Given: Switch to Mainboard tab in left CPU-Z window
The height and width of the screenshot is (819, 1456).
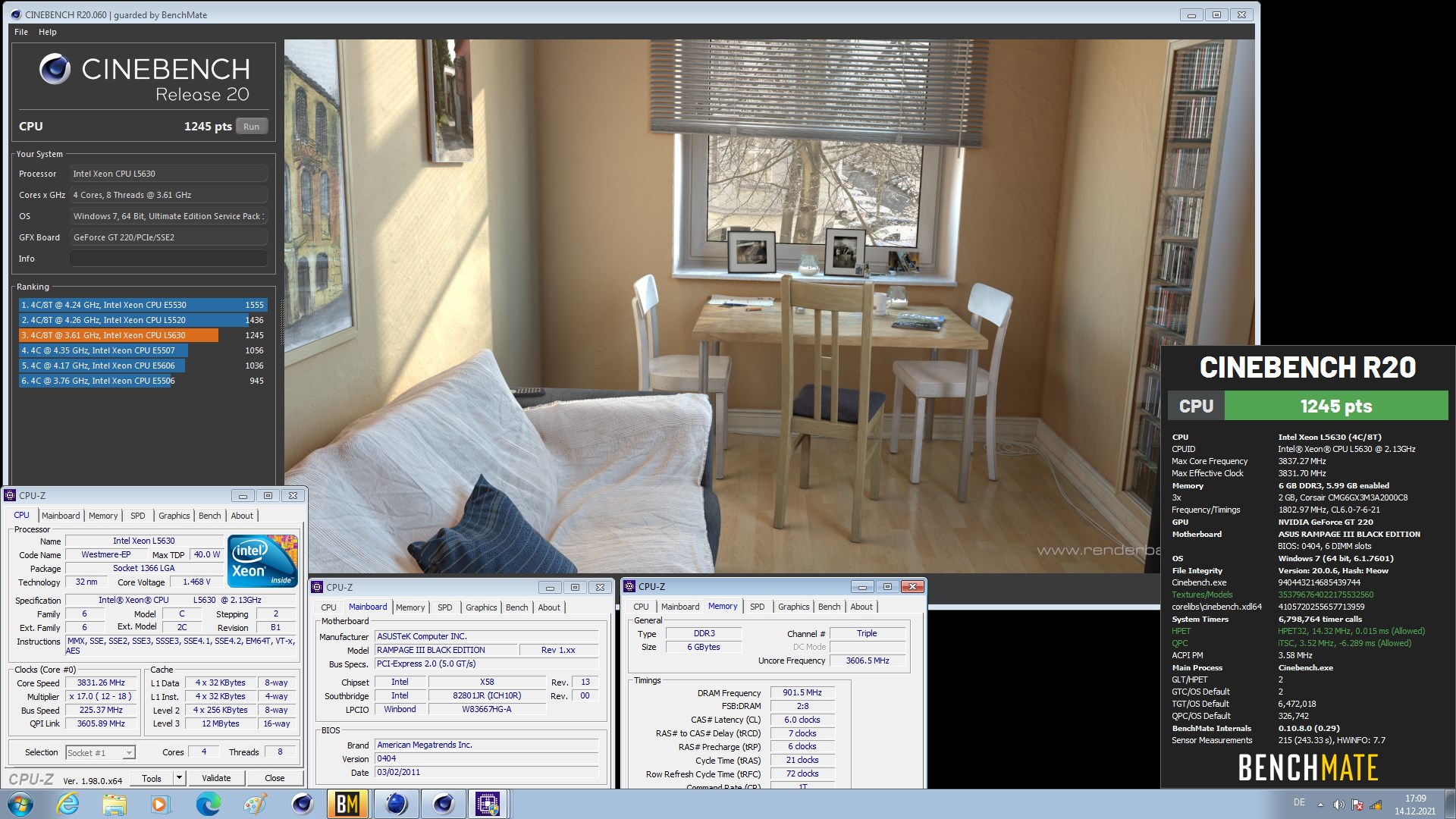Looking at the screenshot, I should click(61, 516).
